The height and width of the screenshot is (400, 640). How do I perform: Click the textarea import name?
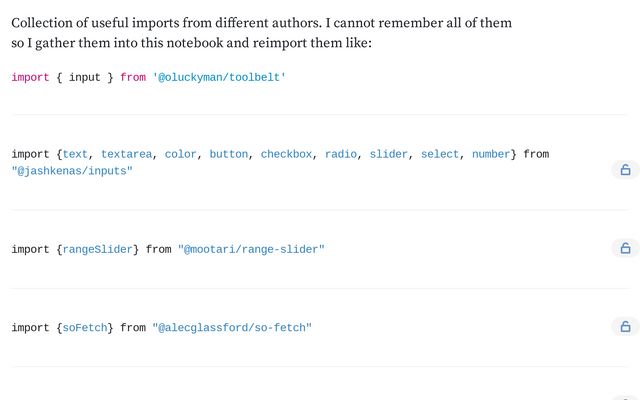pyautogui.click(x=127, y=154)
